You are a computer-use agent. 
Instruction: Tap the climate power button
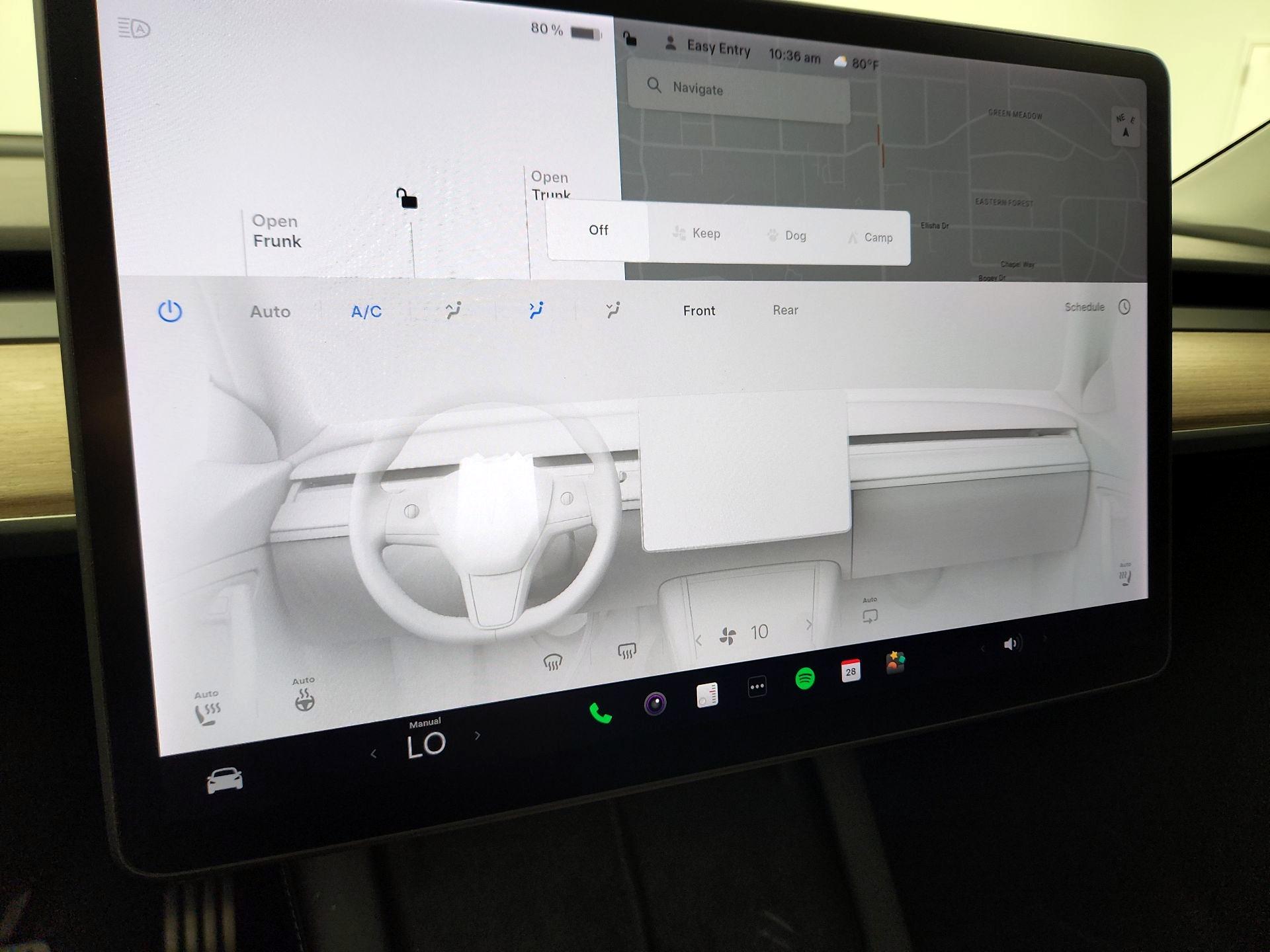click(x=170, y=311)
